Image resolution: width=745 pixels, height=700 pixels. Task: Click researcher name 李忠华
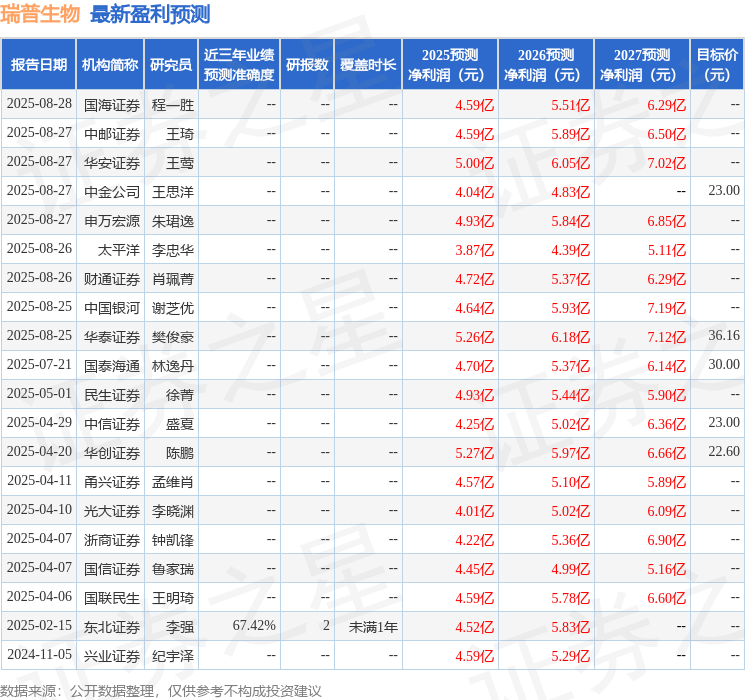173,250
